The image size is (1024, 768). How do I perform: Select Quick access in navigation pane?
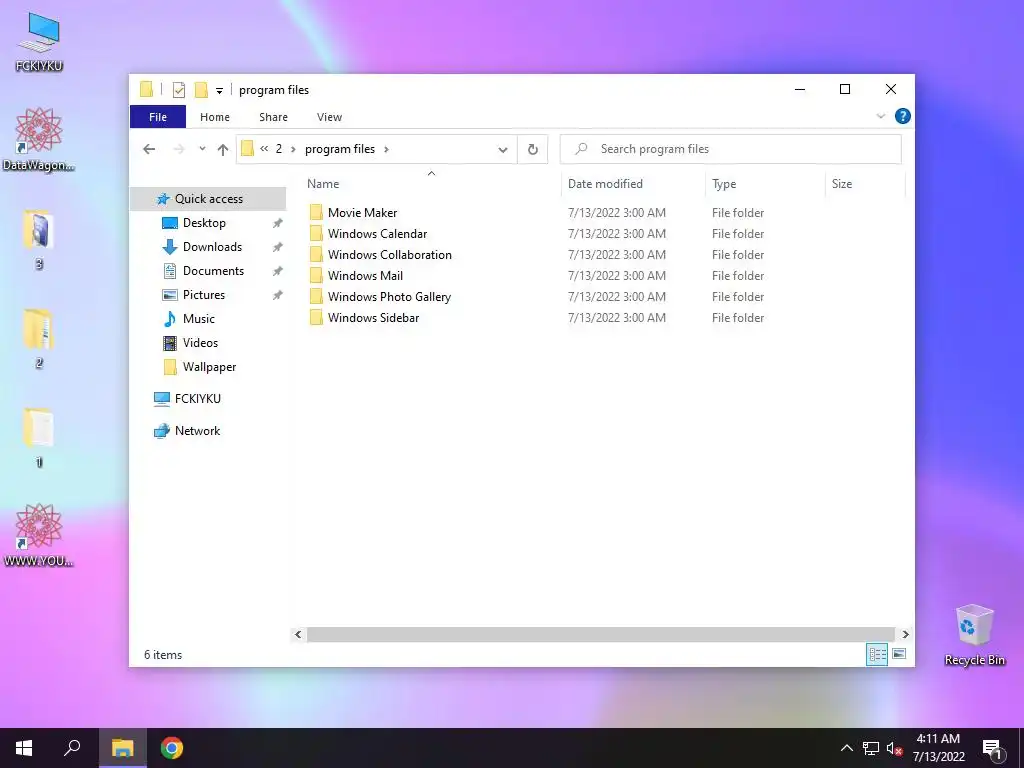click(x=208, y=199)
